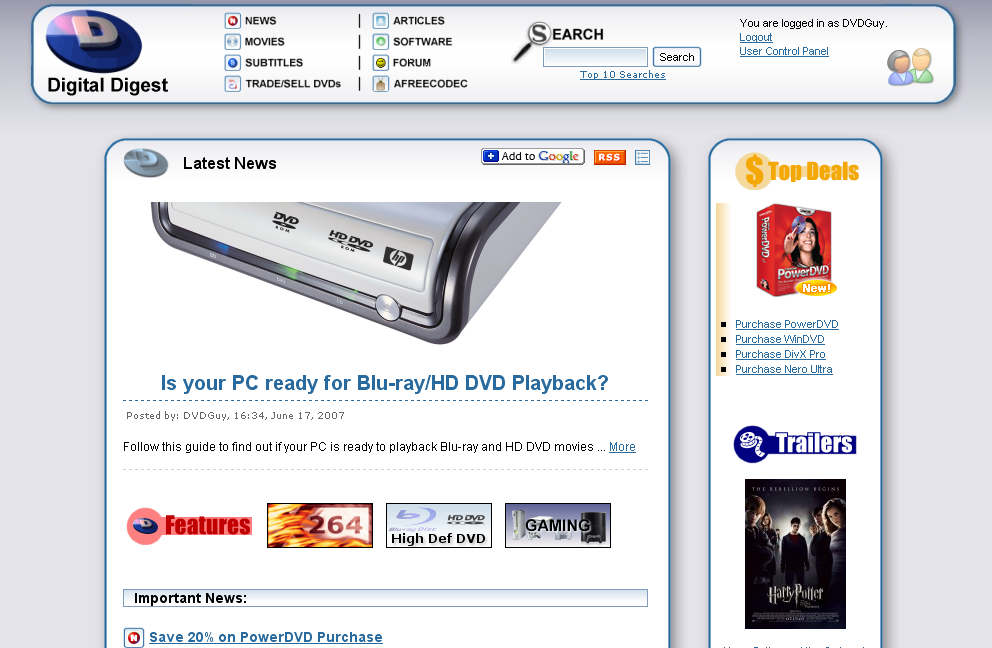Click into the search text field

595,58
